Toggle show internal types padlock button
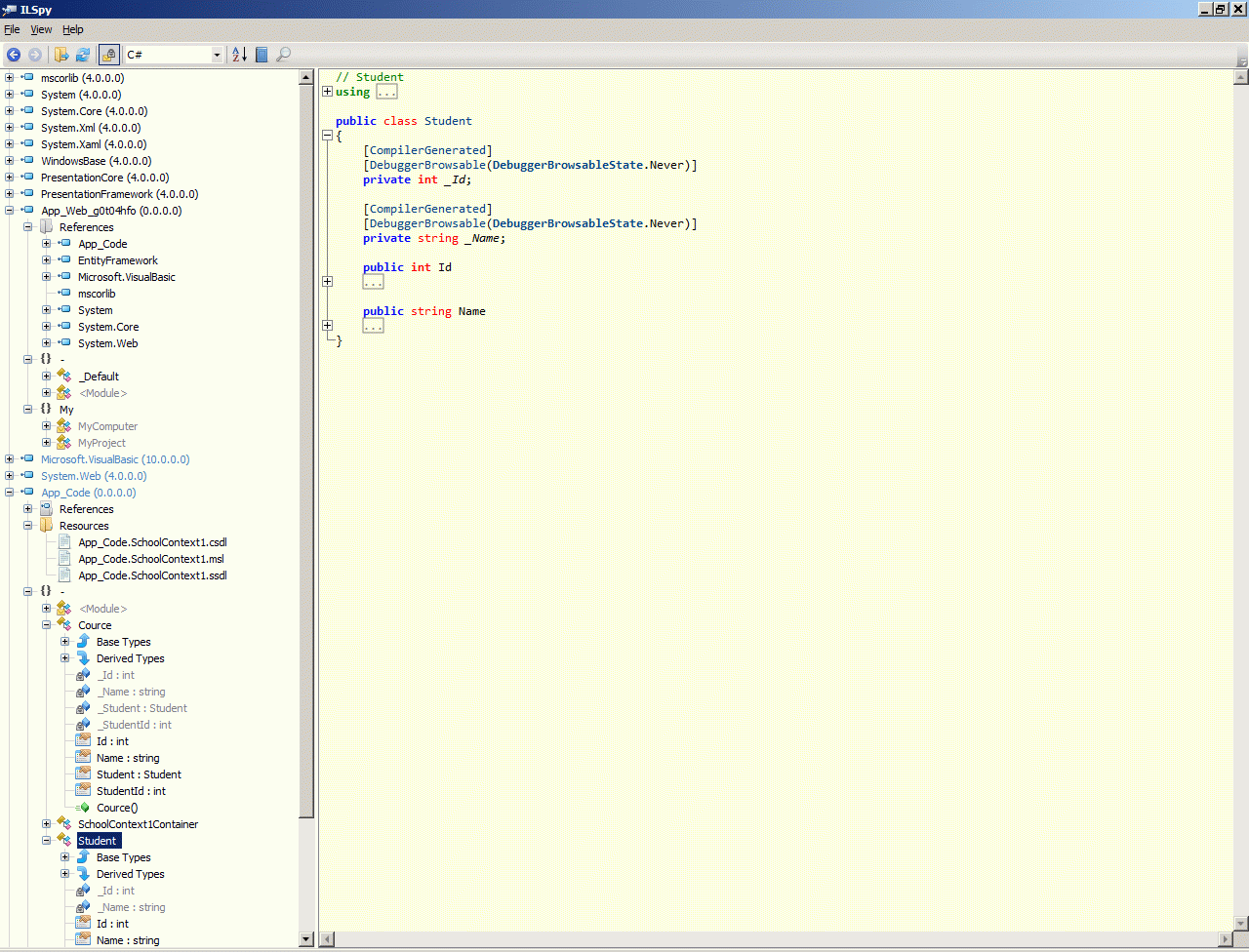 [109, 55]
